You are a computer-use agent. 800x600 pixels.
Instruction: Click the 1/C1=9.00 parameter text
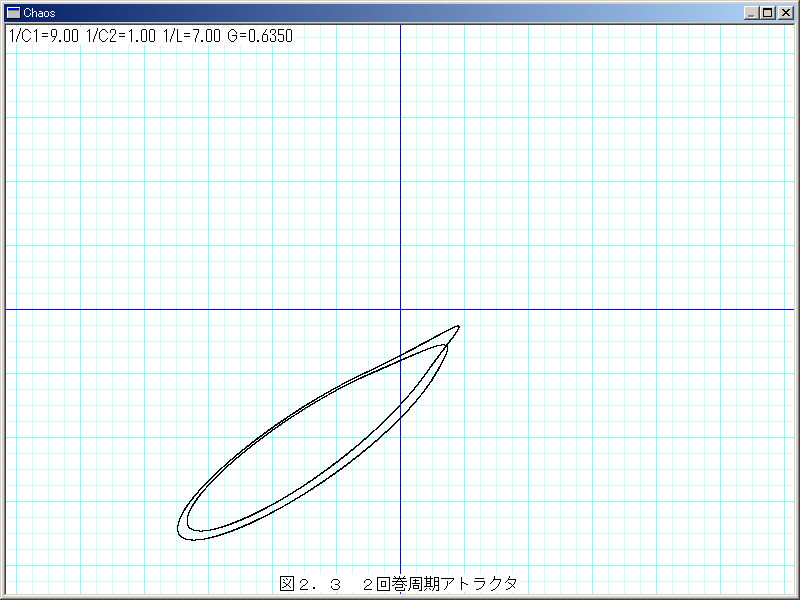[x=44, y=36]
